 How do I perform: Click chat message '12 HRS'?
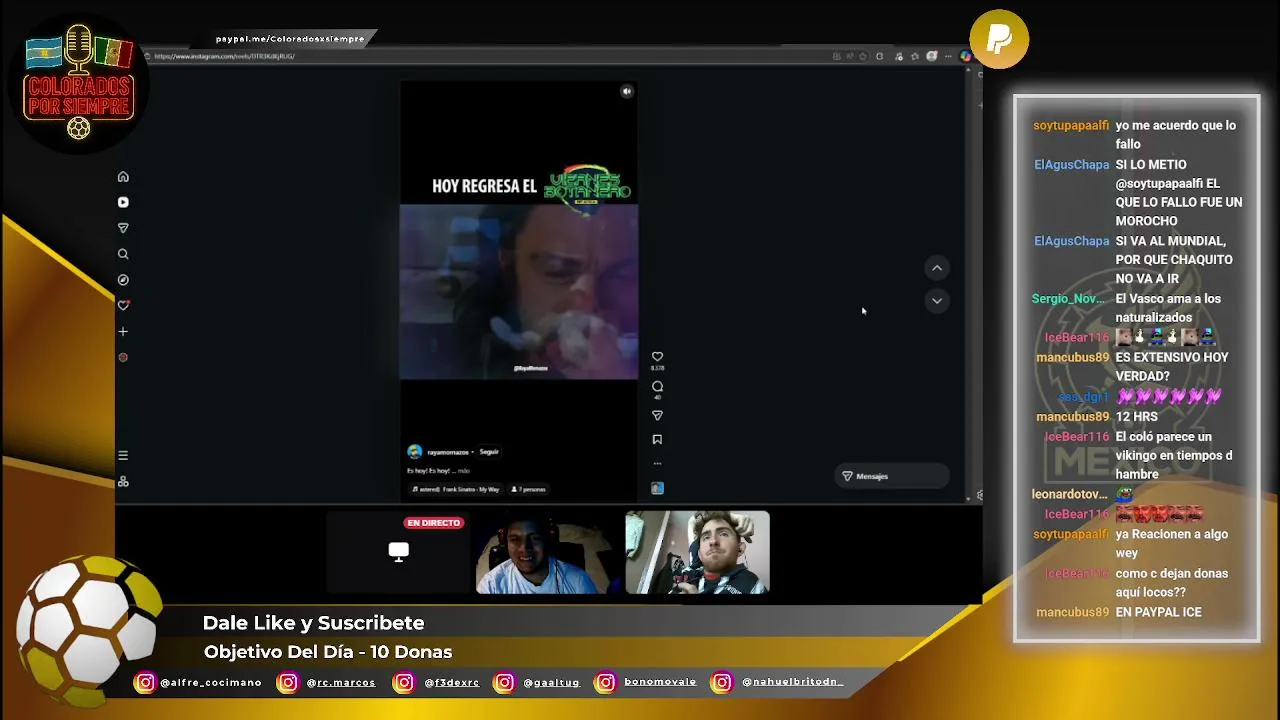coord(1136,417)
